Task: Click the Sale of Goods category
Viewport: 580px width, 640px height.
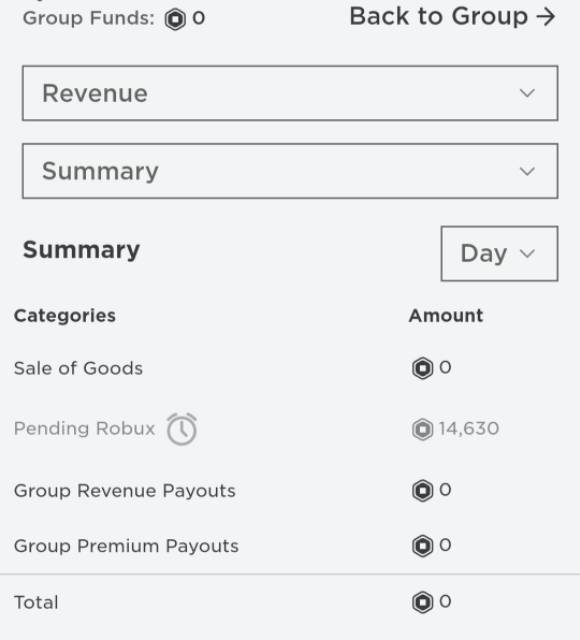Action: tap(78, 368)
